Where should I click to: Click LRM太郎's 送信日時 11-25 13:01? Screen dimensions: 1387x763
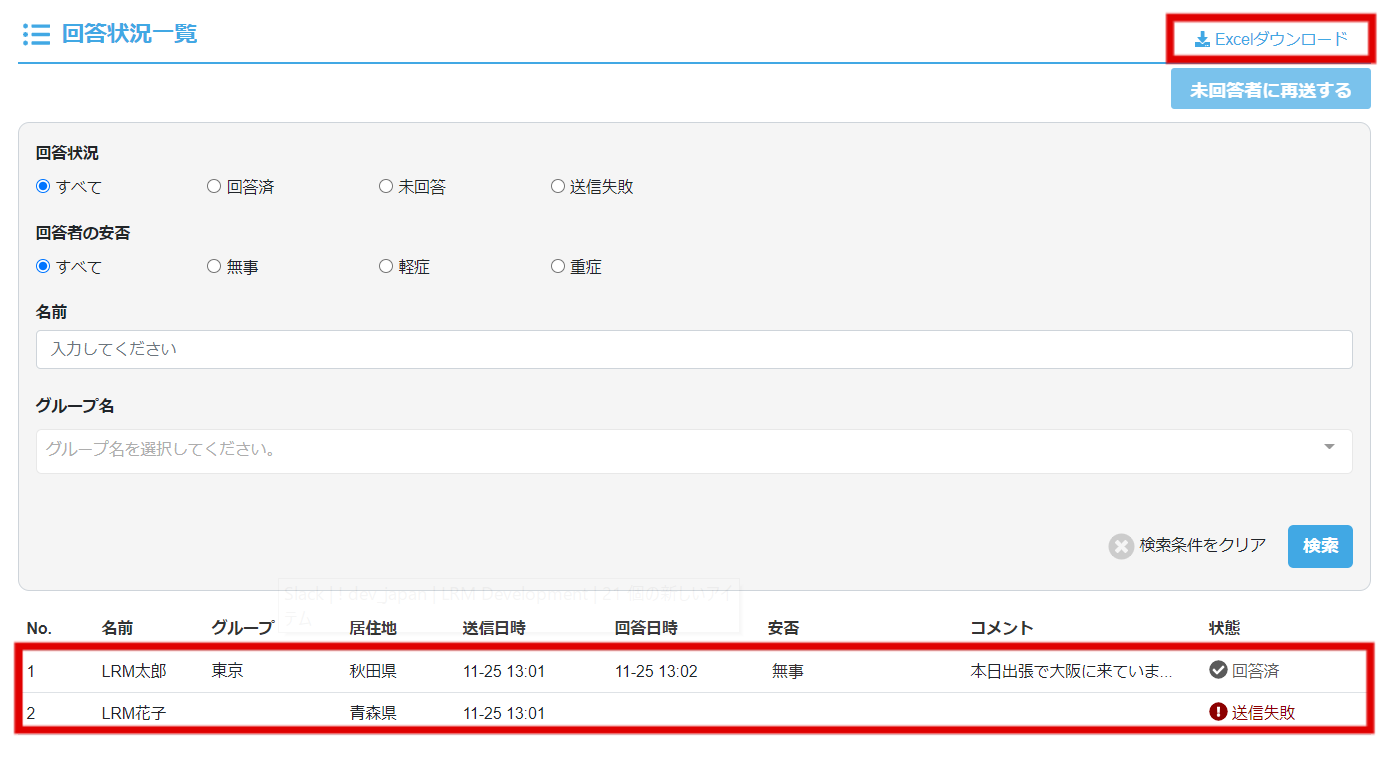pos(504,671)
